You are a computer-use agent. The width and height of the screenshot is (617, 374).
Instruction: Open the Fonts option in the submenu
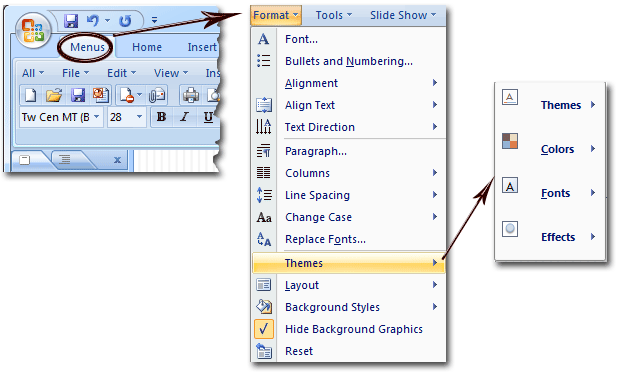(549, 193)
